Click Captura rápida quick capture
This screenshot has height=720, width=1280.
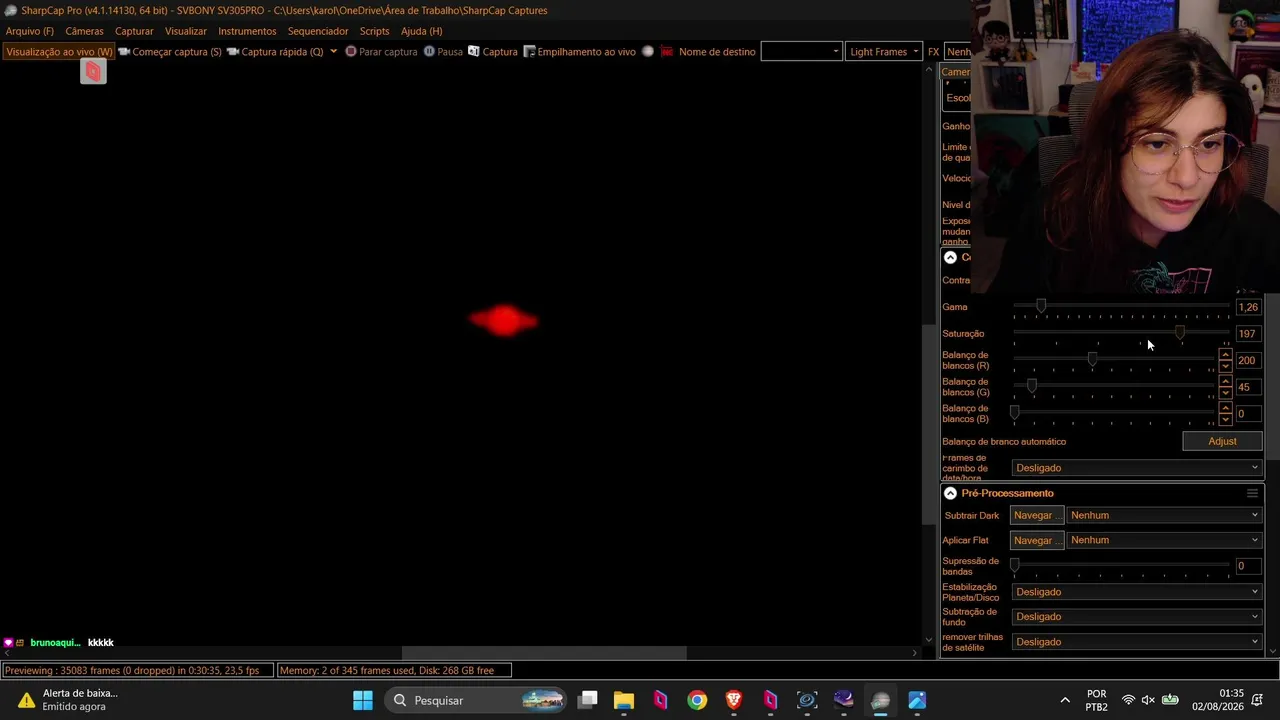click(275, 52)
